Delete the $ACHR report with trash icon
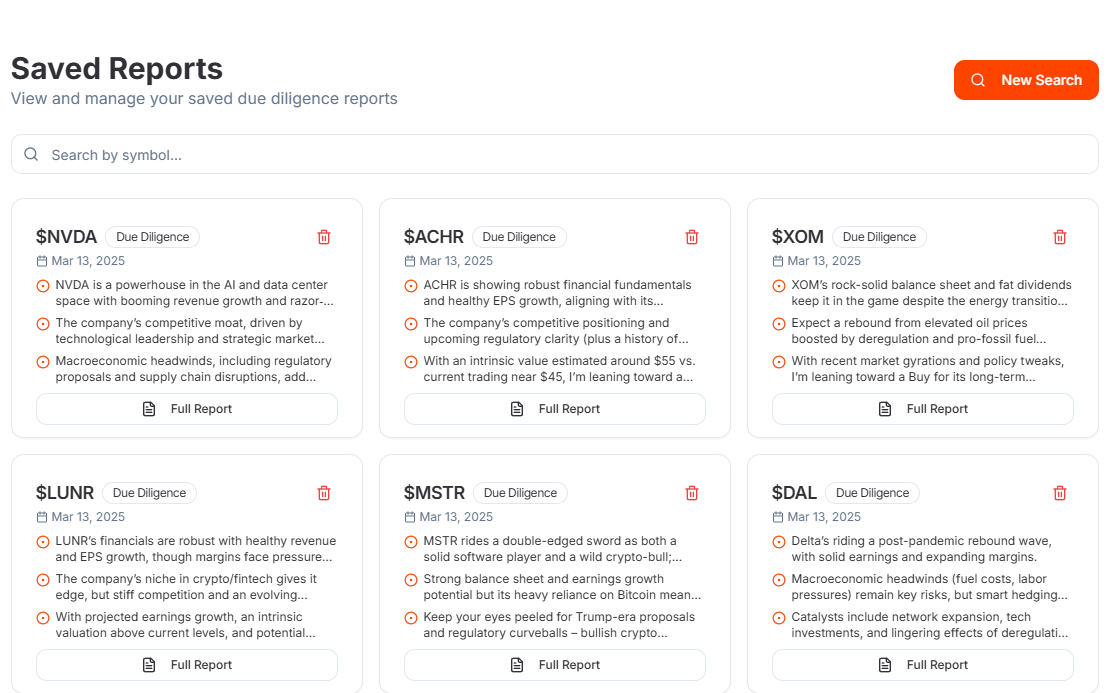Screen dimensions: 1107x693 click(x=692, y=237)
